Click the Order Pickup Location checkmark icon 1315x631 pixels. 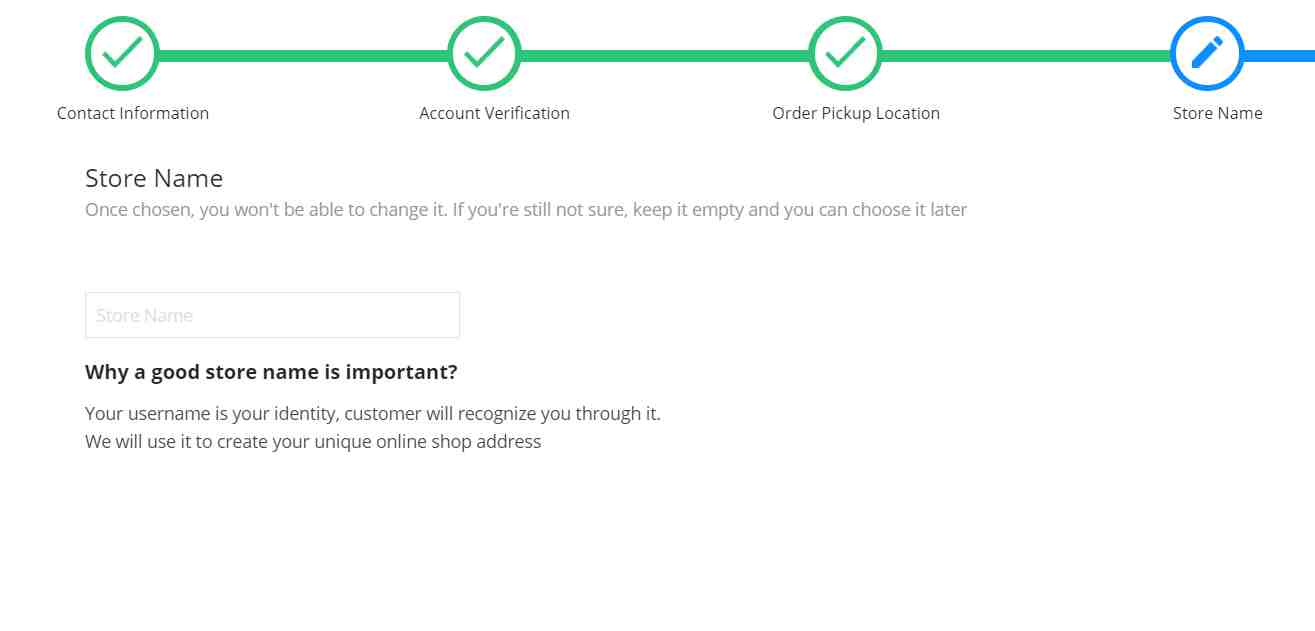(x=845, y=53)
